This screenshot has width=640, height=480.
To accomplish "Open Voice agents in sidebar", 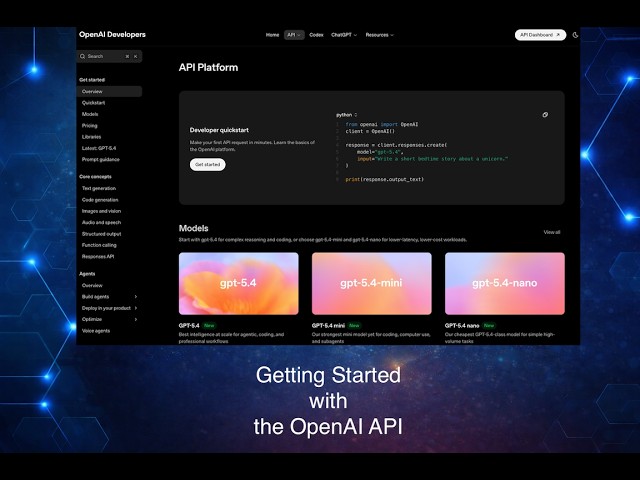I will pyautogui.click(x=96, y=331).
